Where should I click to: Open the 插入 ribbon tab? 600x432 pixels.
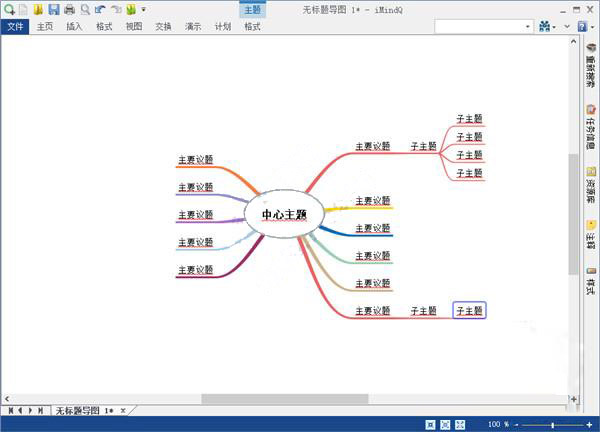click(x=74, y=26)
